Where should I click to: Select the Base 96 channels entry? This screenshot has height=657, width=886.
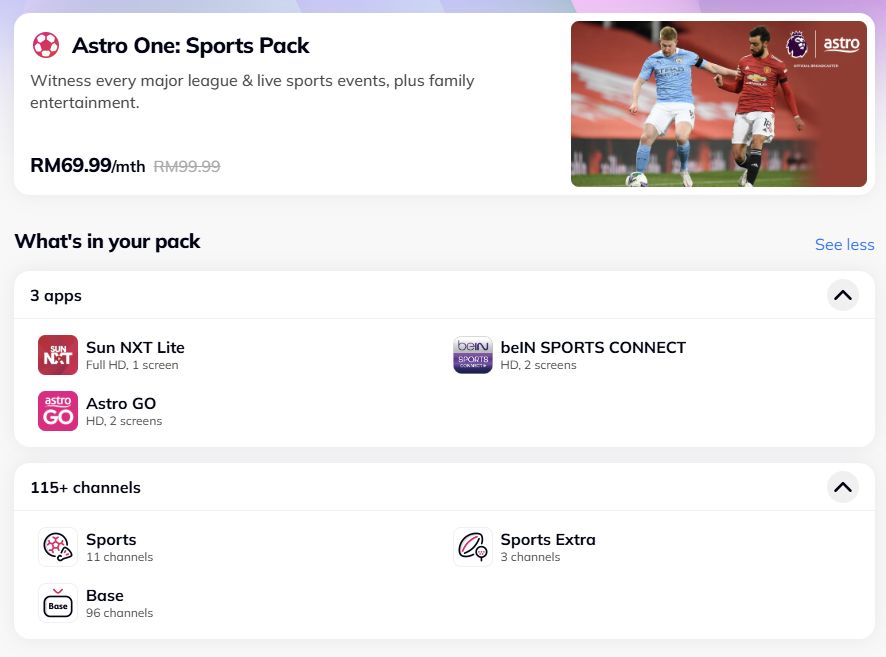pos(105,596)
